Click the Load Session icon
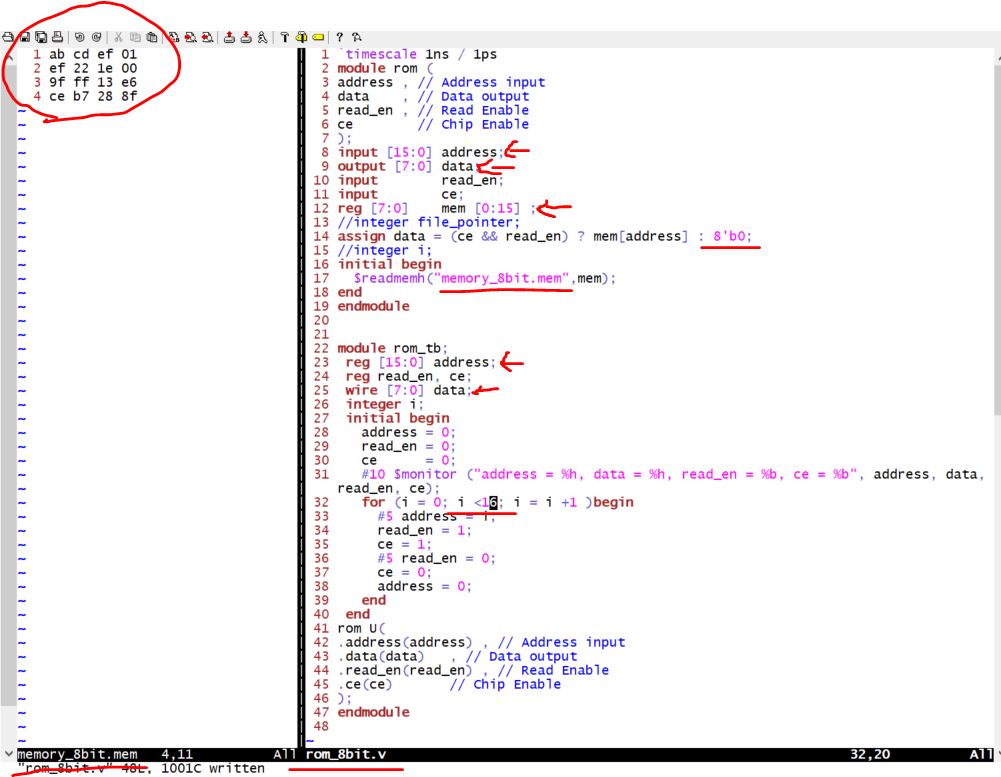Image resolution: width=1001 pixels, height=777 pixels. coord(229,38)
